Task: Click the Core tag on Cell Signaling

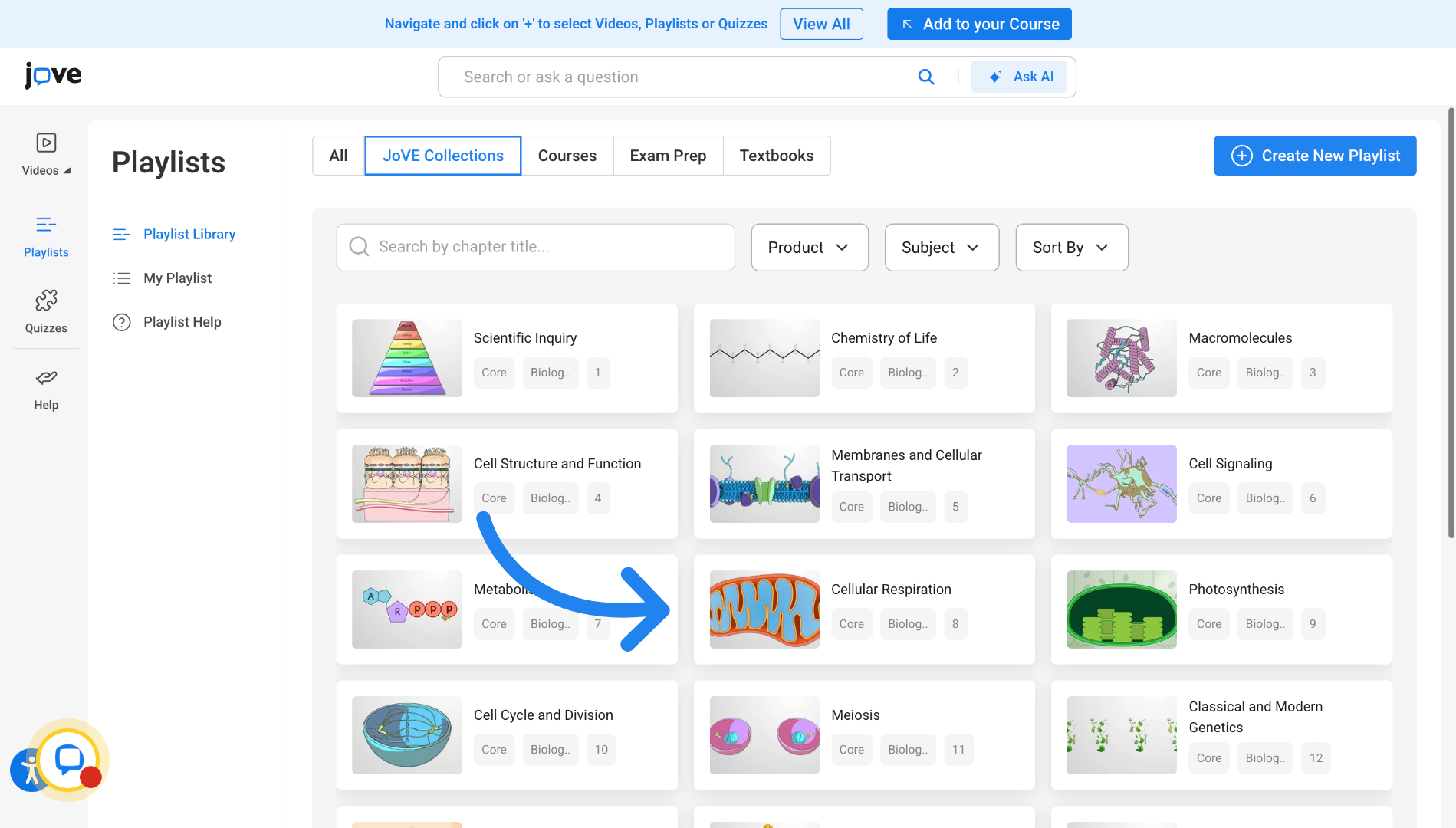Action: click(x=1209, y=498)
